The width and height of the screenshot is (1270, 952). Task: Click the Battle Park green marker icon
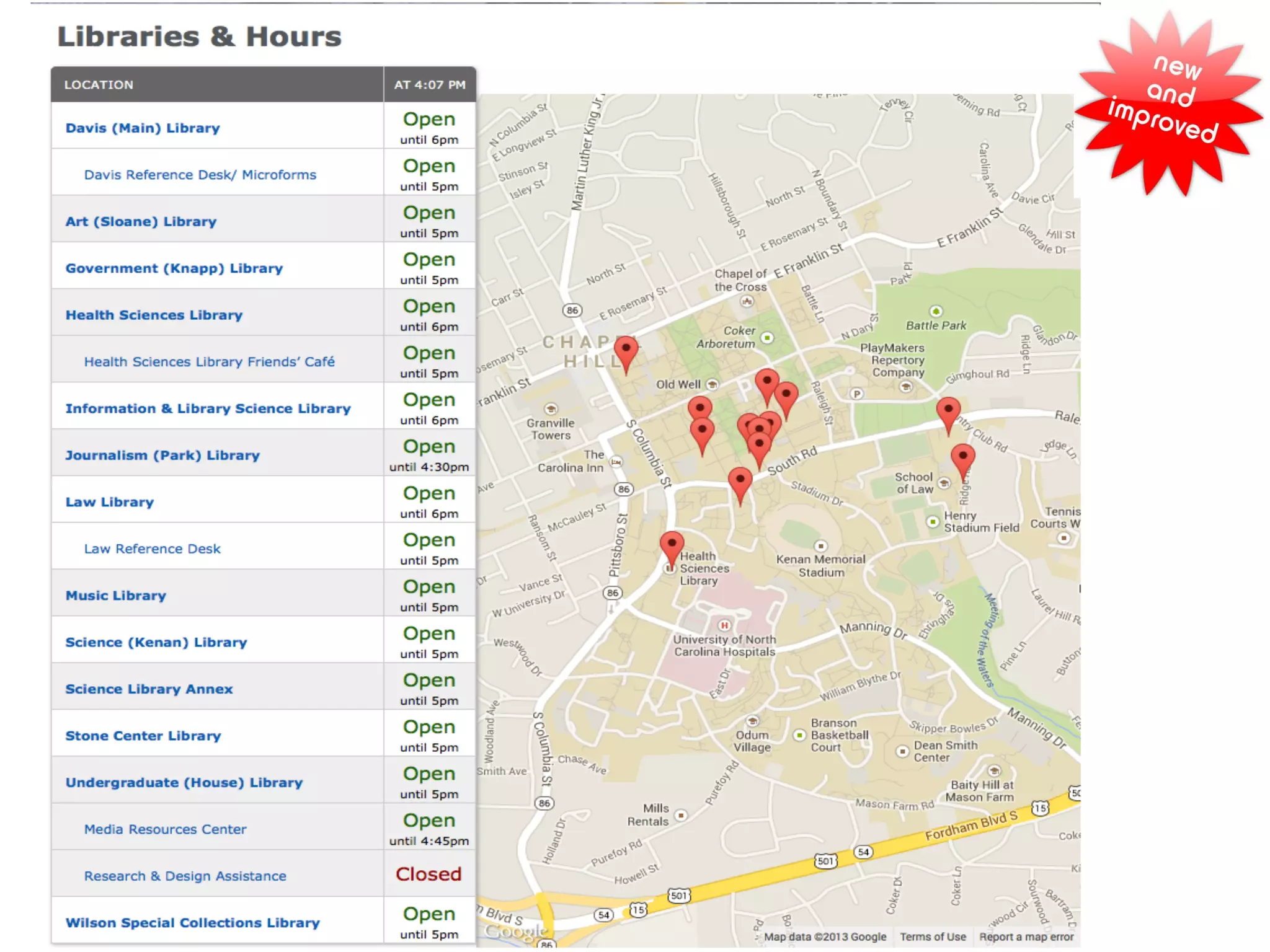tap(936, 311)
